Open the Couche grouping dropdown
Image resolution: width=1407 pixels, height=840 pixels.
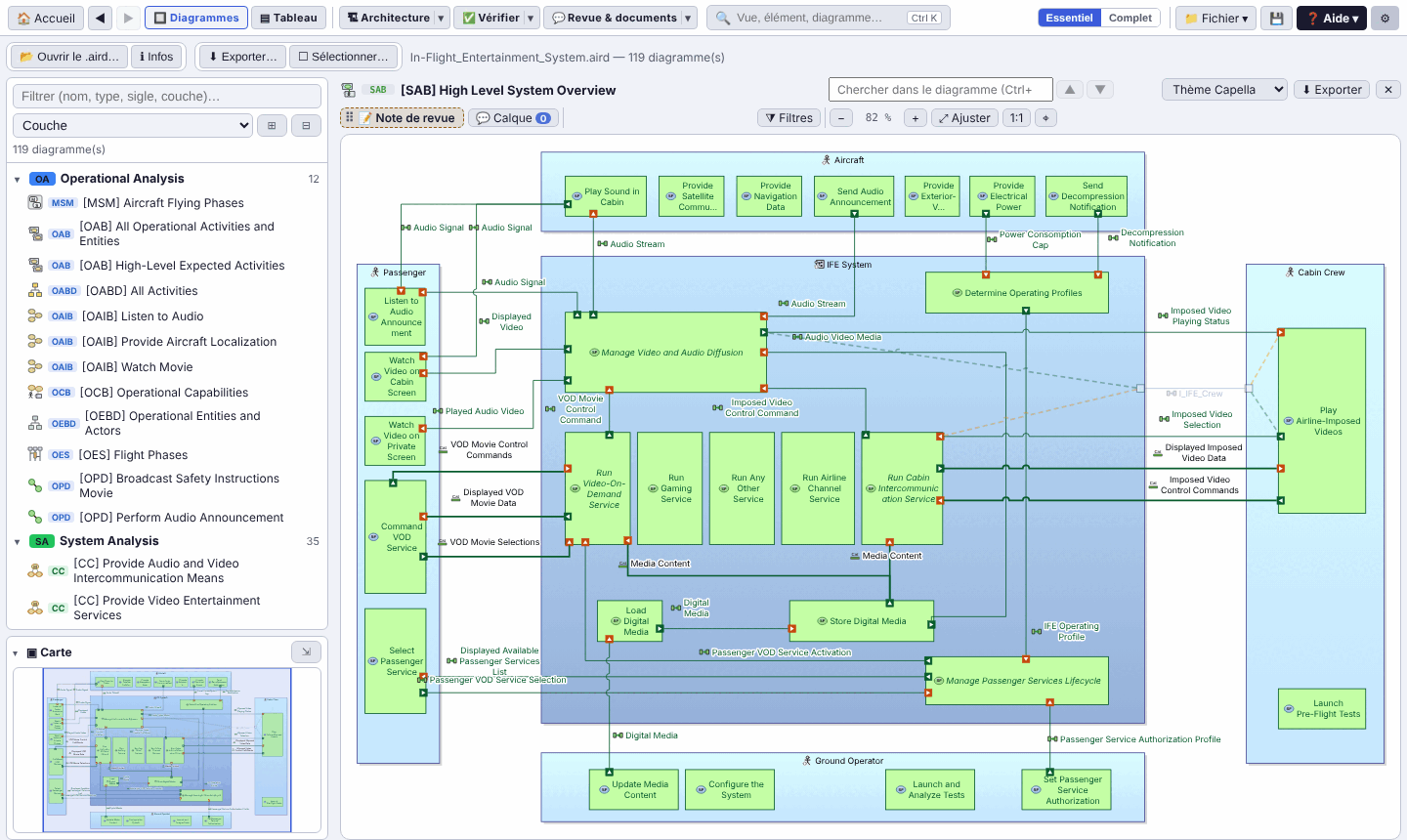[133, 125]
